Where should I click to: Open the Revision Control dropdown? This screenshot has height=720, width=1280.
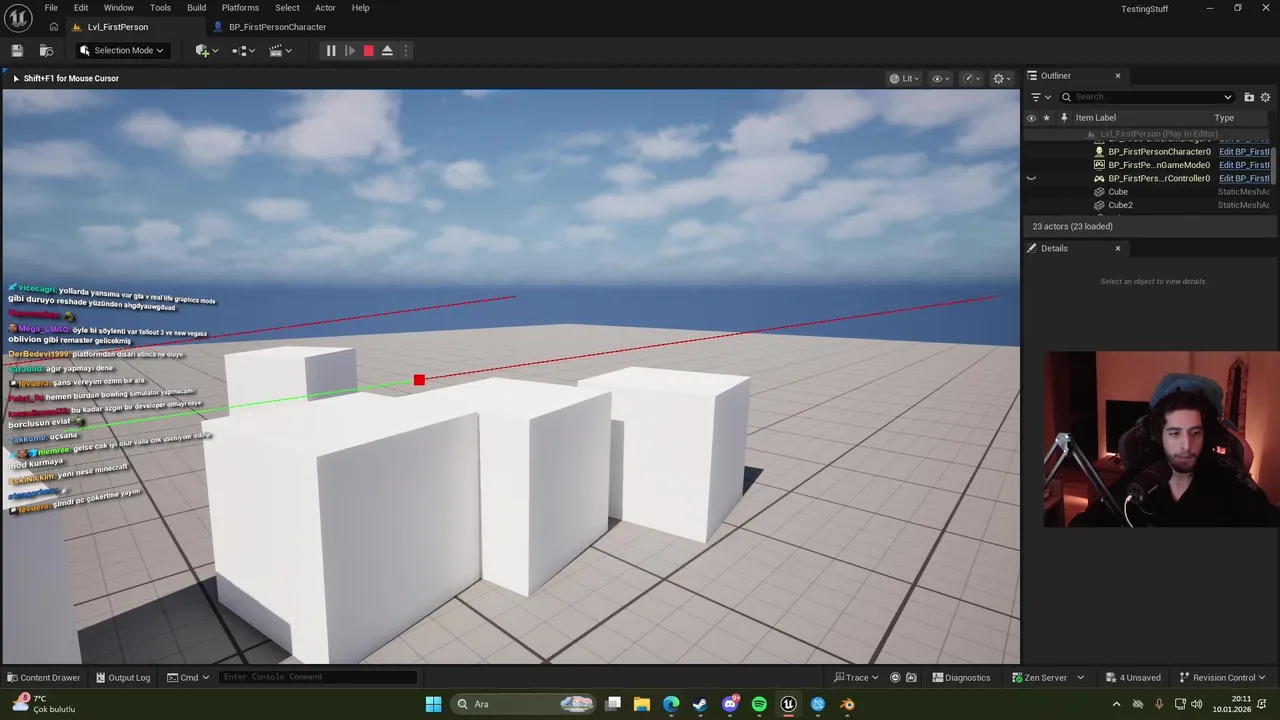1223,677
